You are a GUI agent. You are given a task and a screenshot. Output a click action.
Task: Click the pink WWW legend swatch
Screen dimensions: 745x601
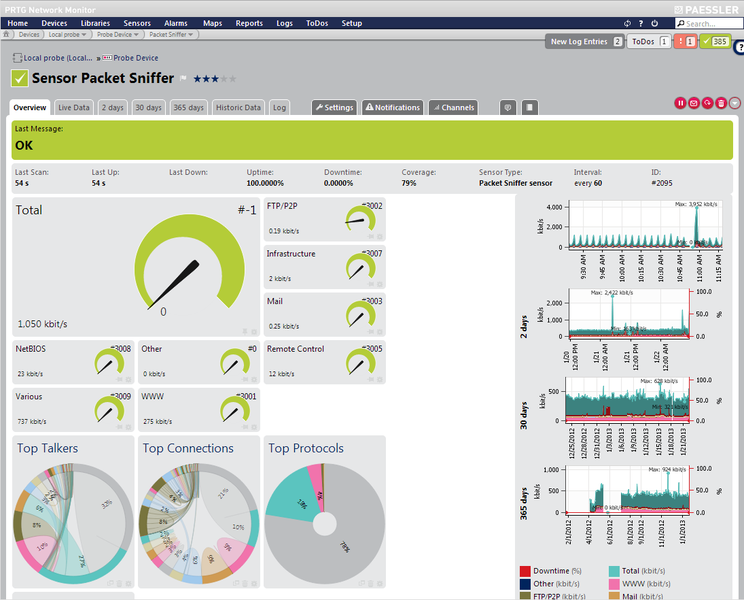614,584
